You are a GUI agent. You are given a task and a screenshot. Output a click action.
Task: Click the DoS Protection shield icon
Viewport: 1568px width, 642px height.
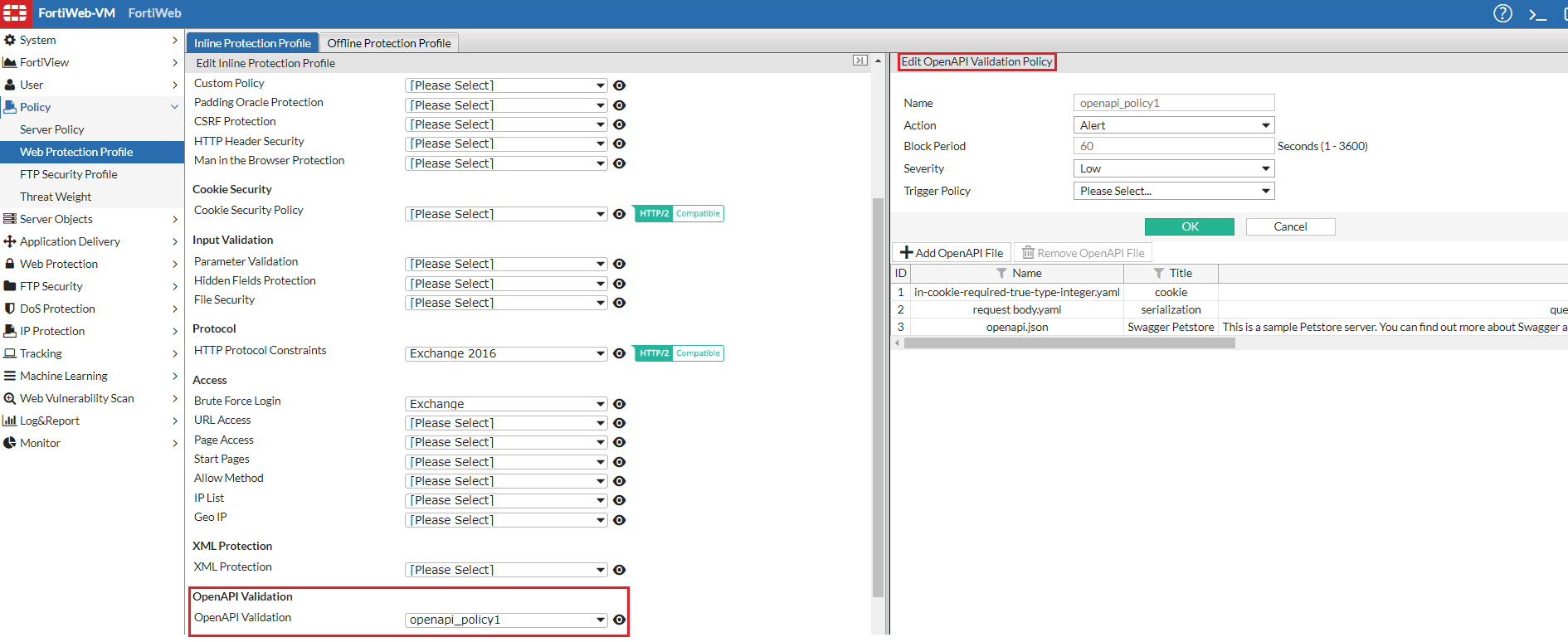[x=10, y=309]
